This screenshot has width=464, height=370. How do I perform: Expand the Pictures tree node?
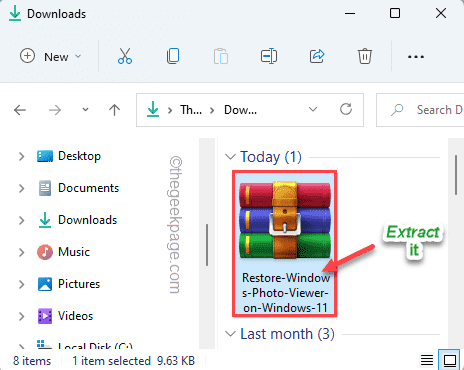coord(22,284)
